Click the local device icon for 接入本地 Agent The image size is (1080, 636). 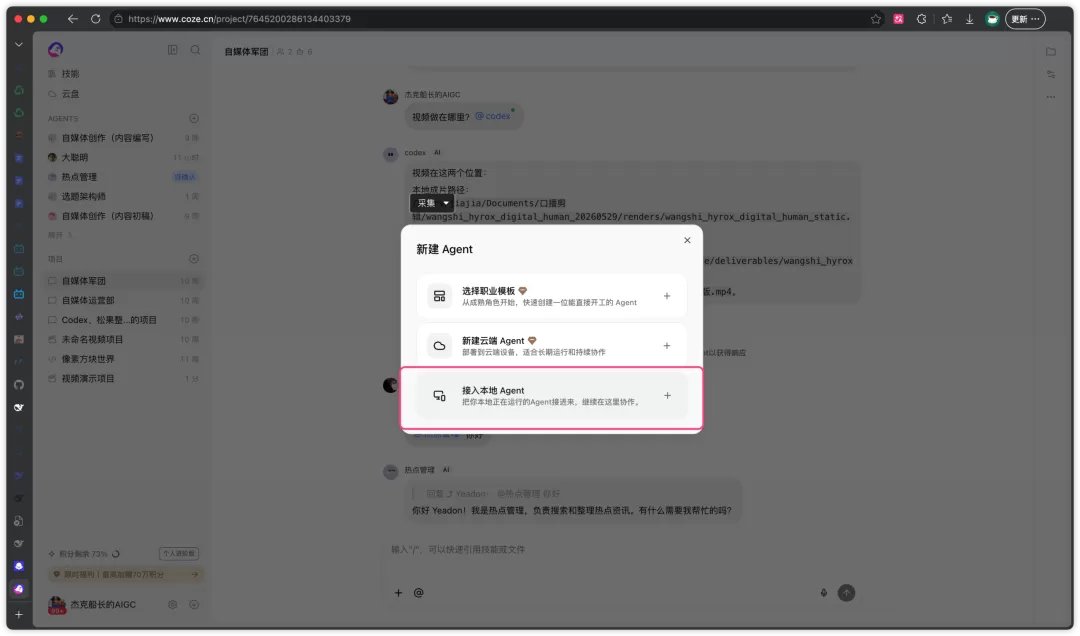tap(439, 396)
